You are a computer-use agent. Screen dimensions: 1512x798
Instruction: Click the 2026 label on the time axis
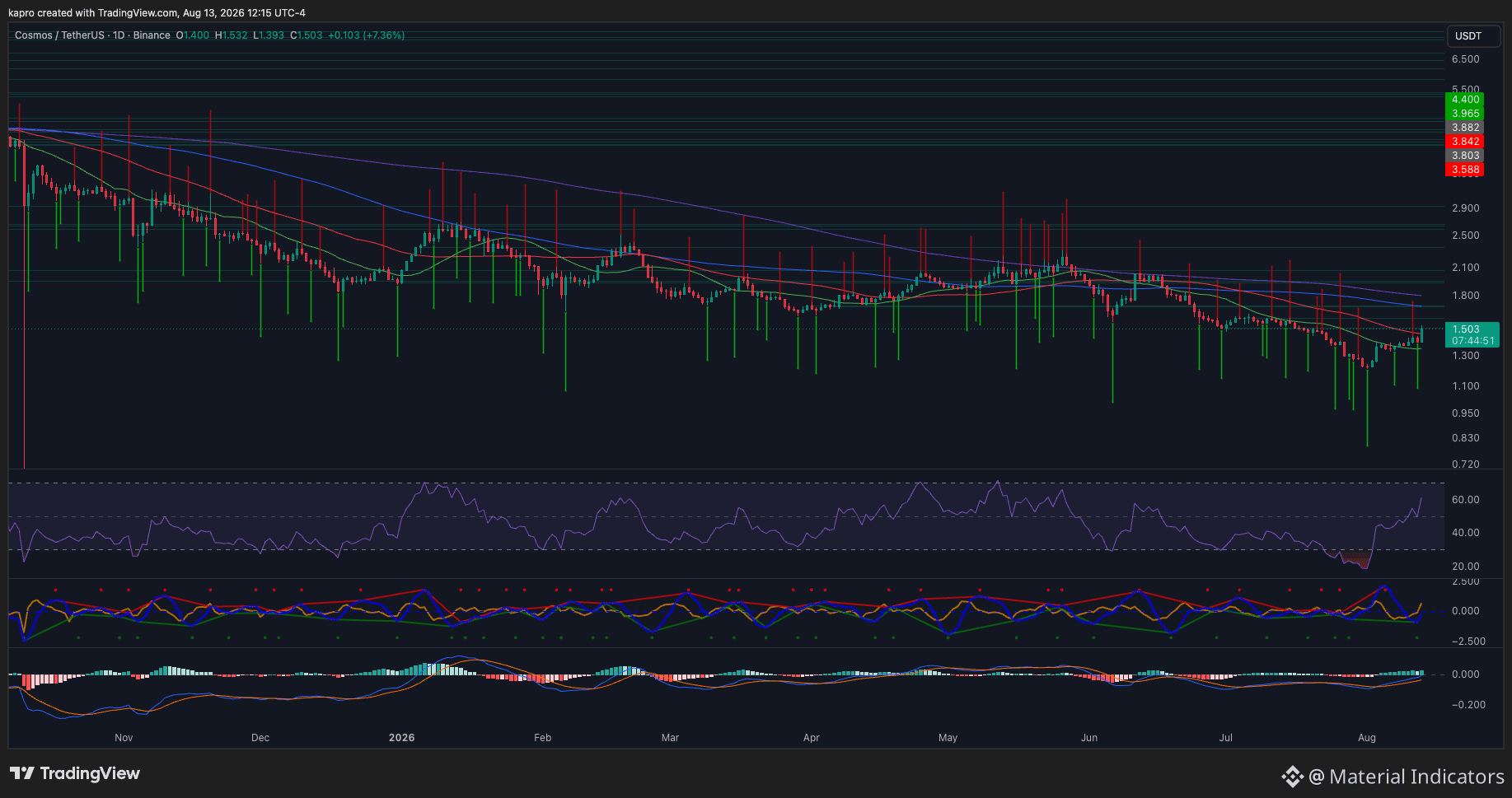(x=402, y=738)
